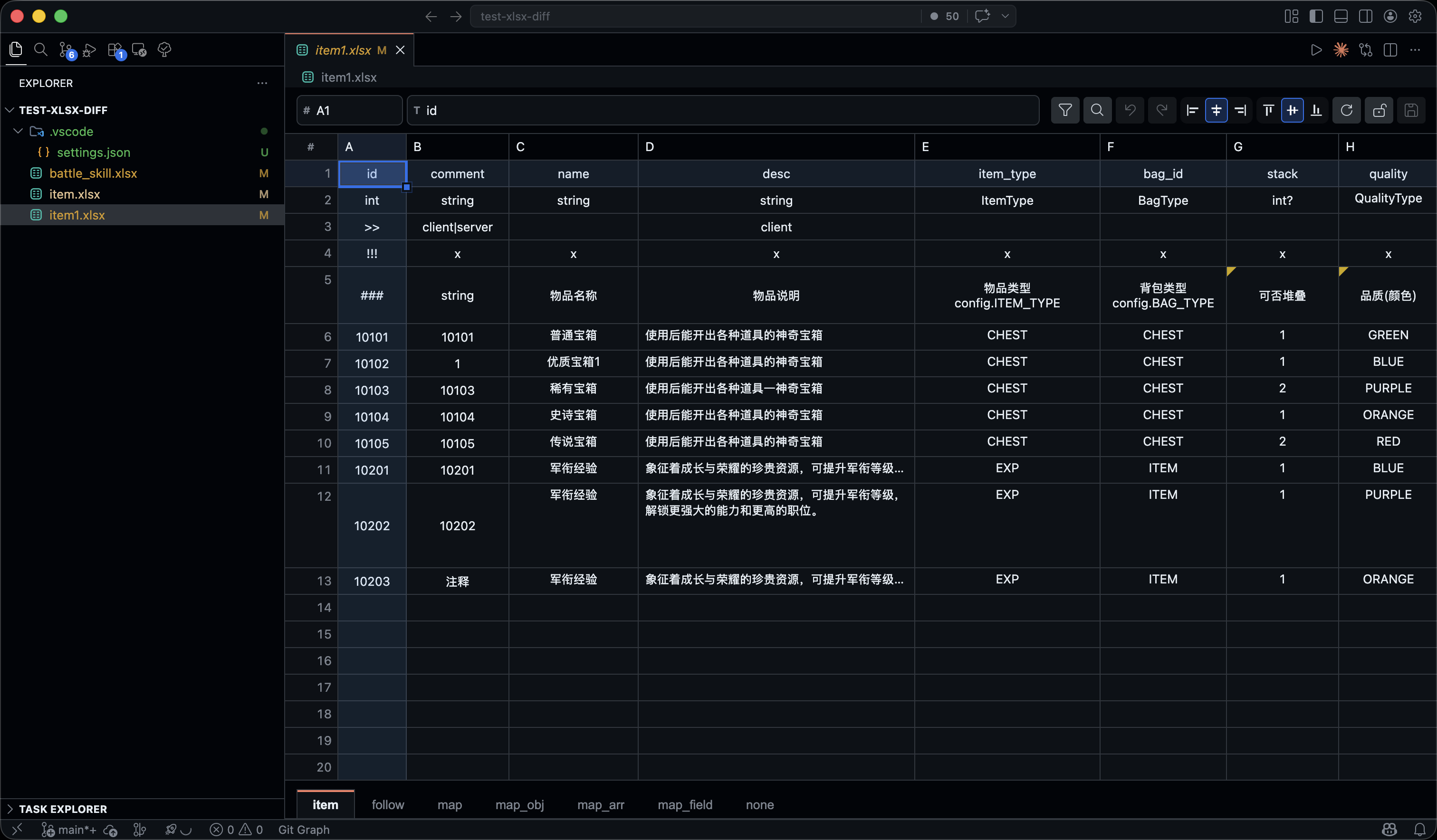
Task: Click the orange starburst icon in editor title
Action: click(x=1341, y=50)
